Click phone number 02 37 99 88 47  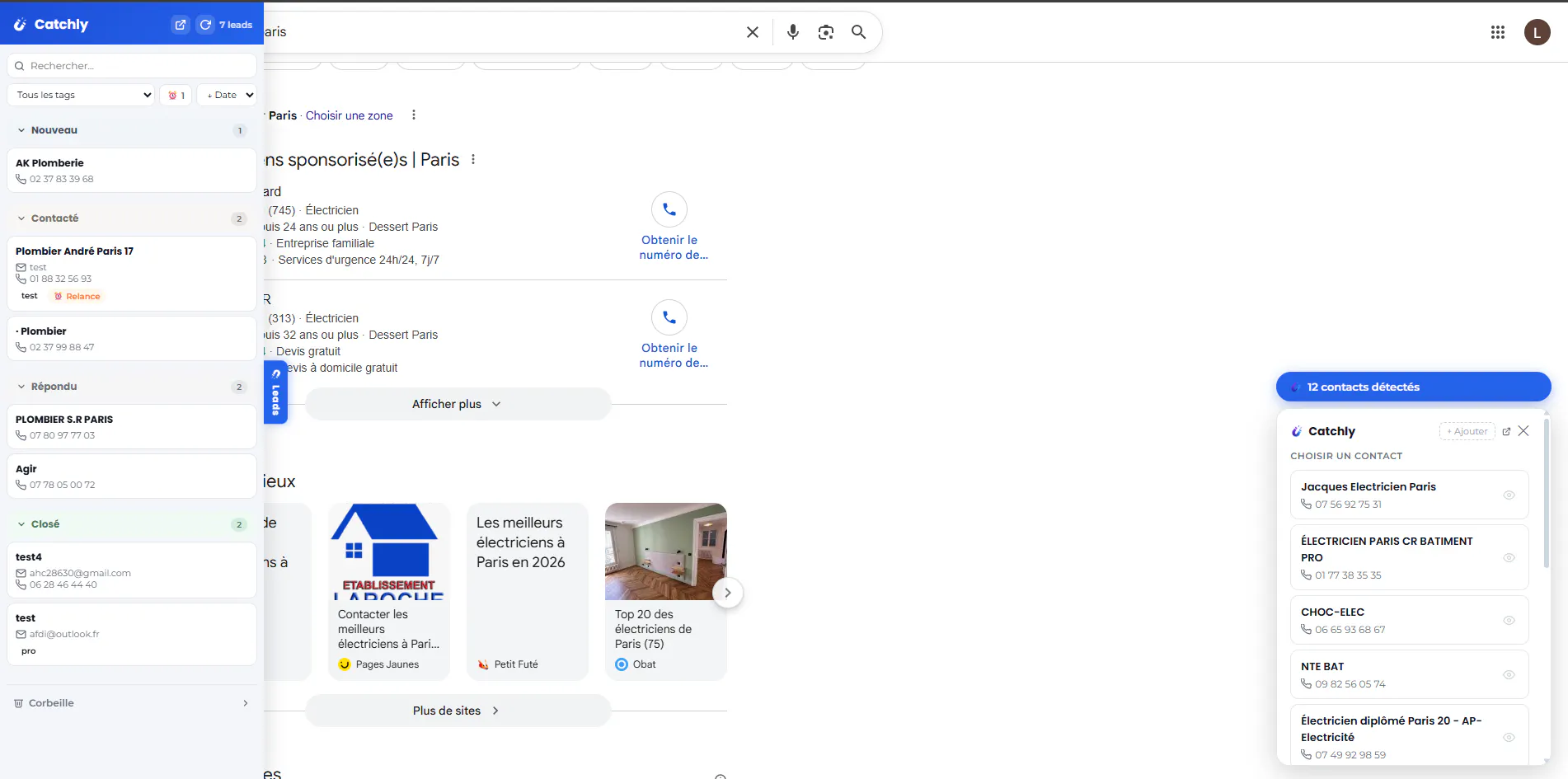tap(62, 347)
